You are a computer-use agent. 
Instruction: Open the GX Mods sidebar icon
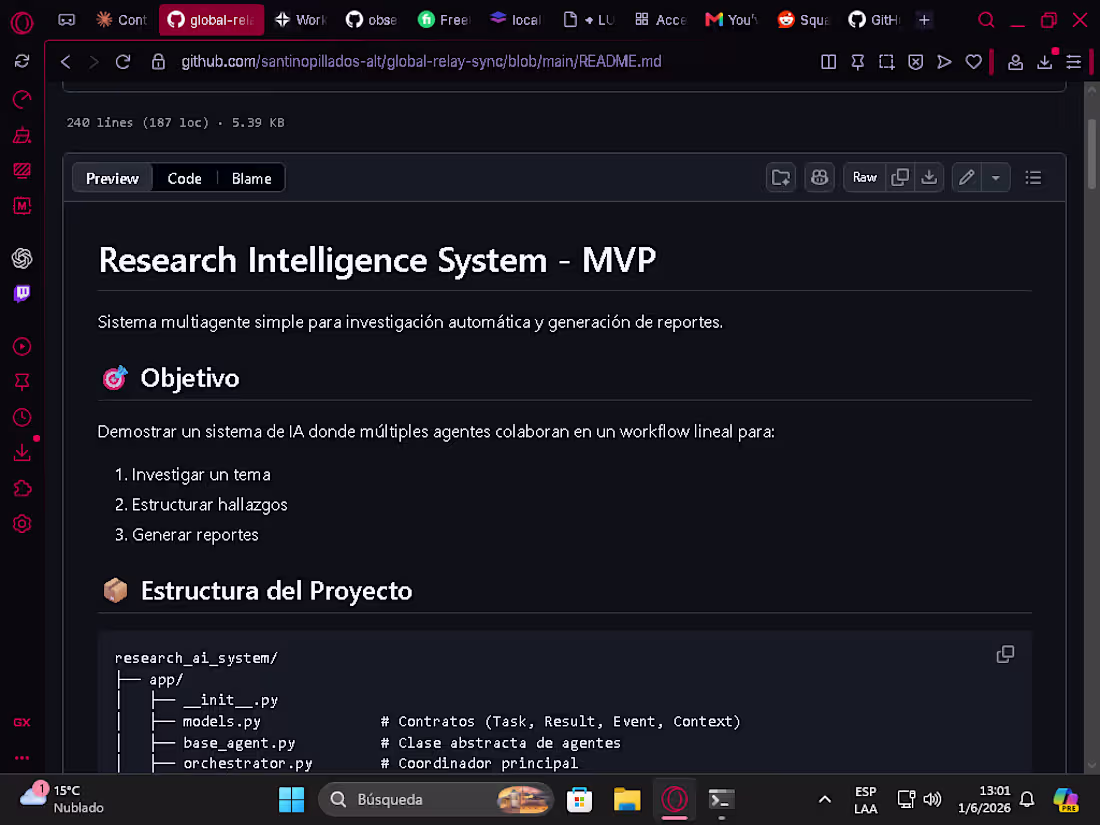coord(22,206)
